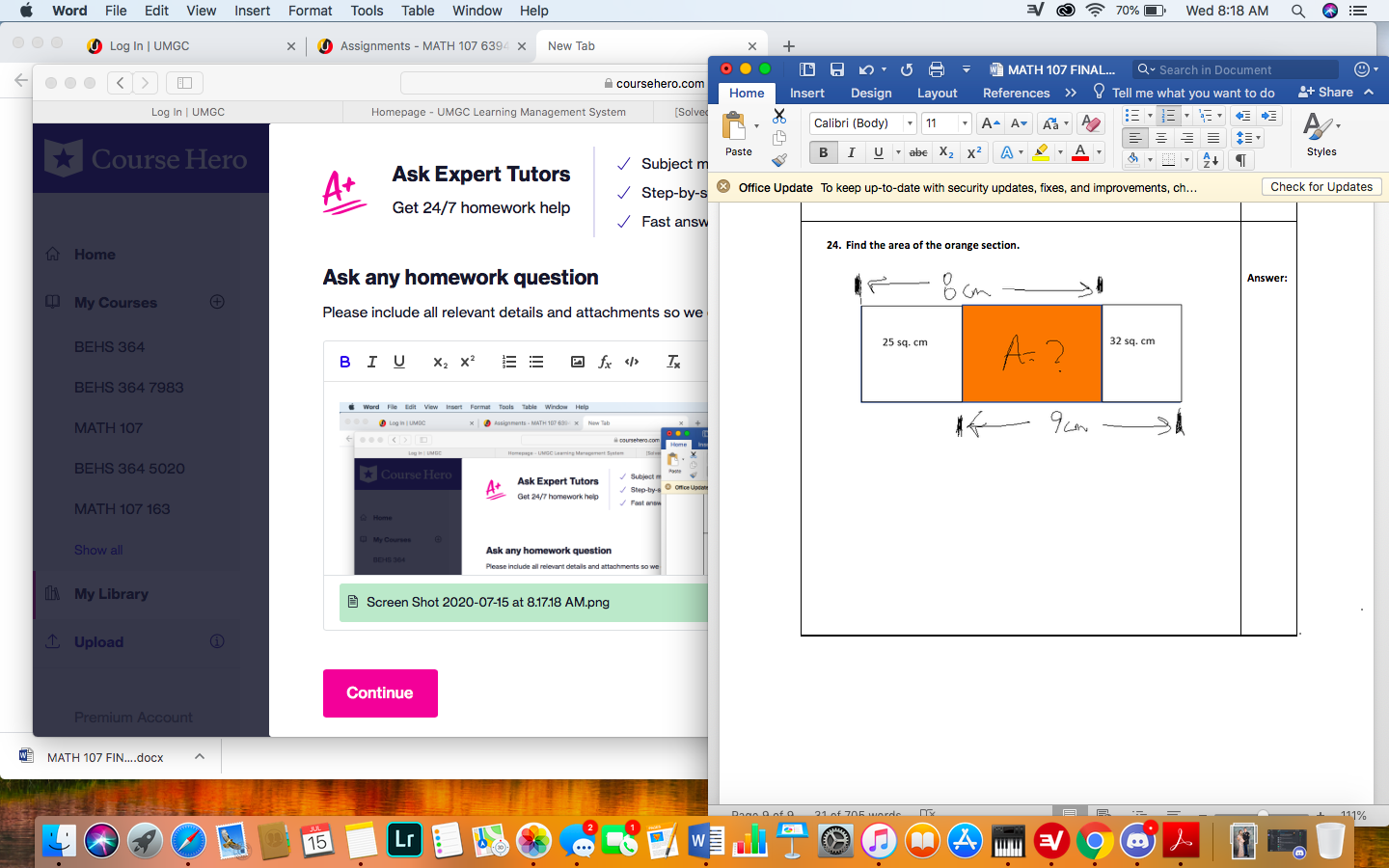Toggle Bold in Course Hero editor
The image size is (1389, 868).
[x=344, y=362]
